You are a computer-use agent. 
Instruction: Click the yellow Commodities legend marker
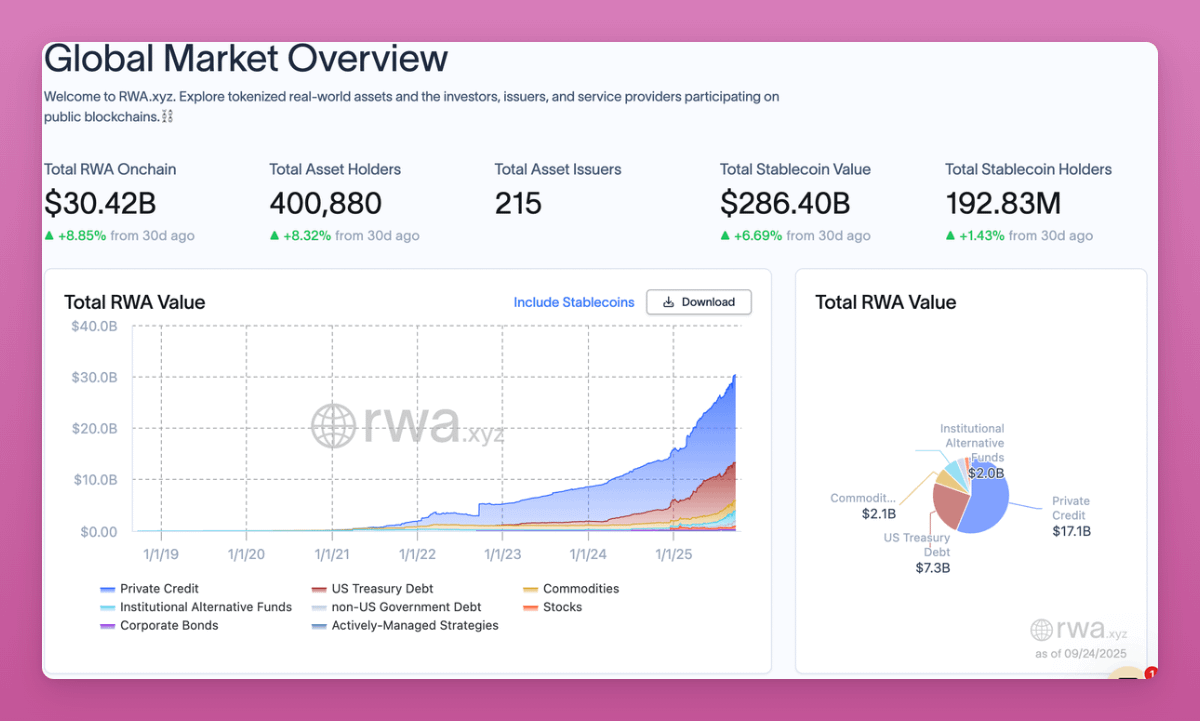529,589
